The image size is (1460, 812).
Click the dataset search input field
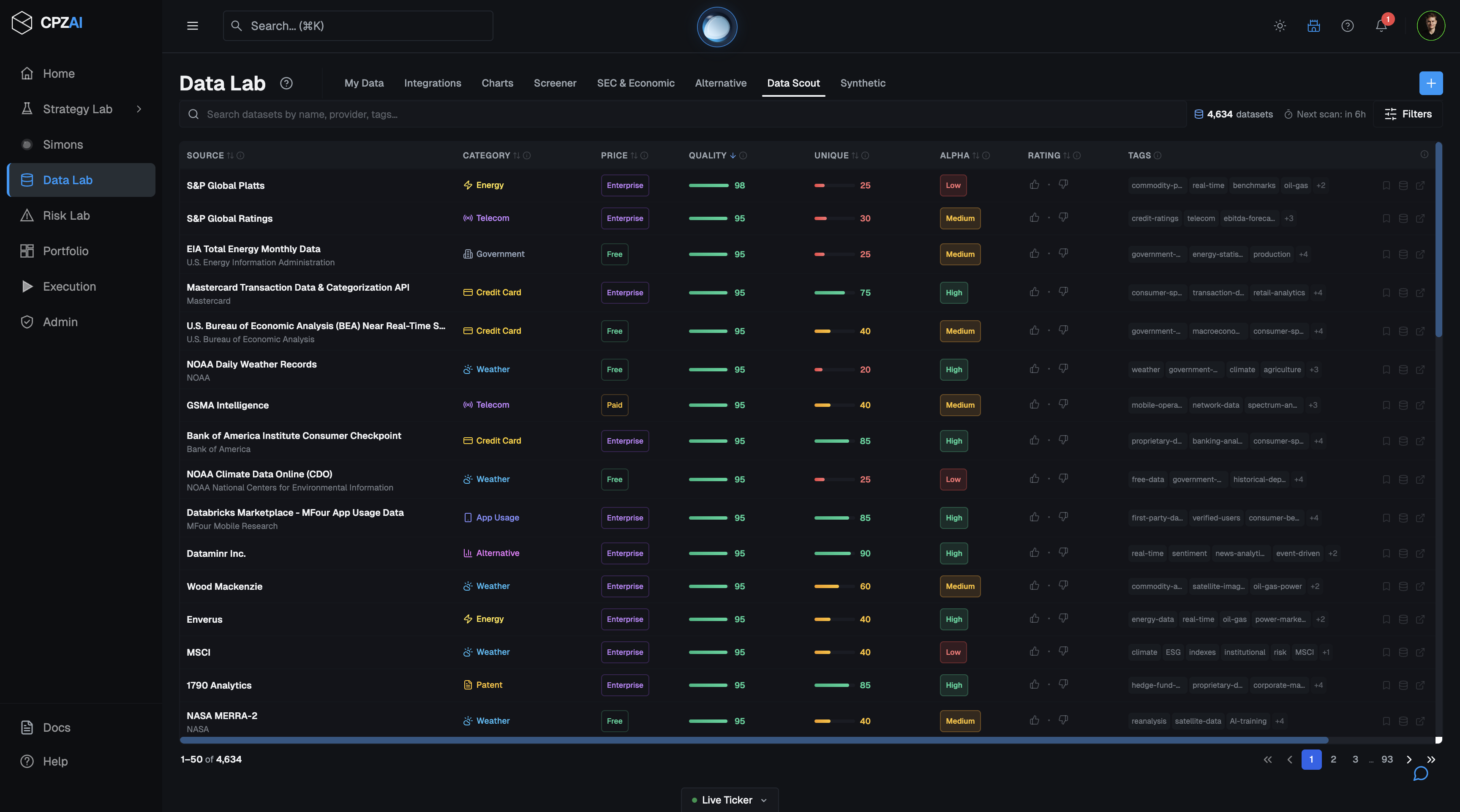(453, 114)
